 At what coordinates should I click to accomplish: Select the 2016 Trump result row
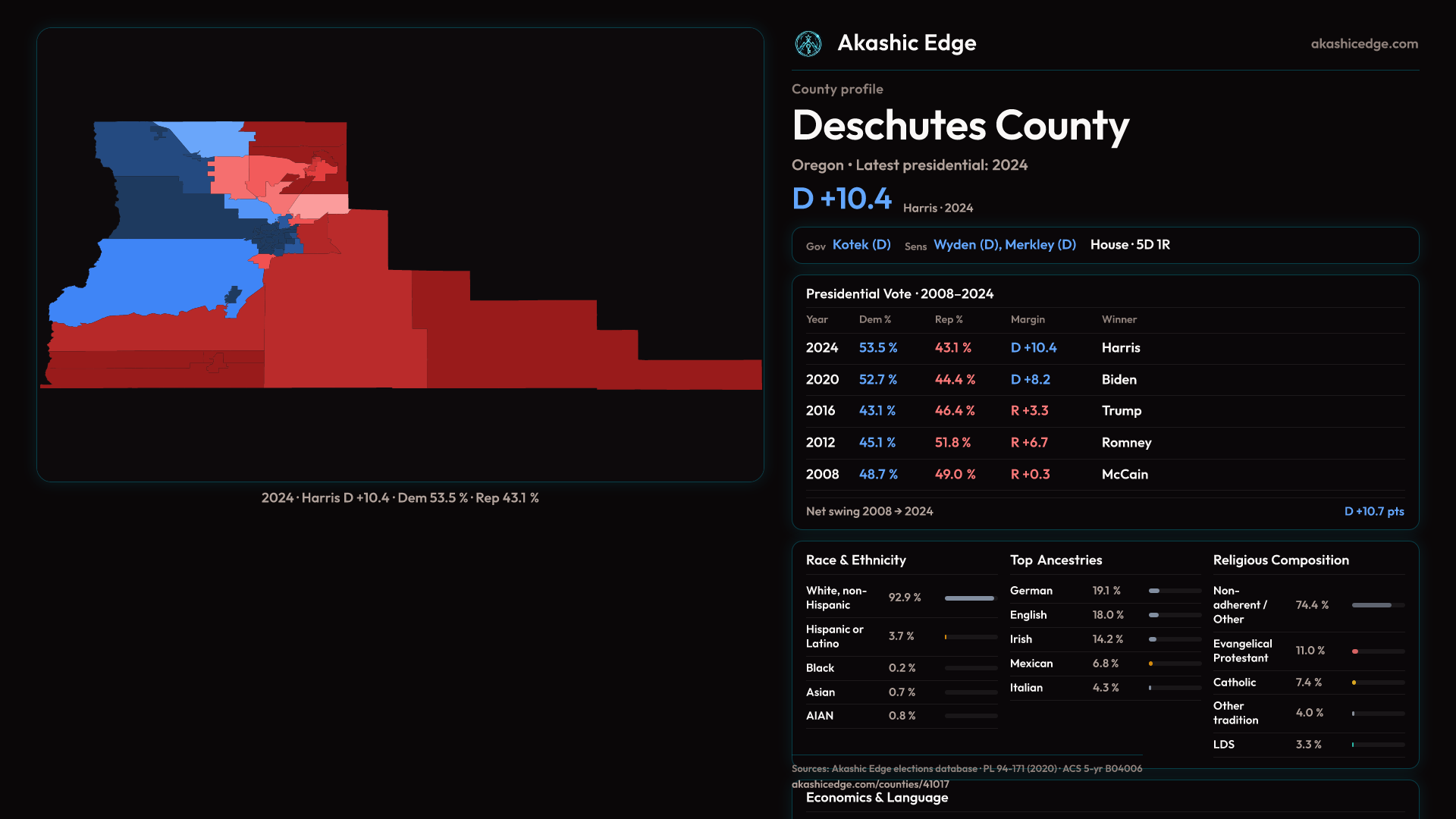click(1104, 411)
